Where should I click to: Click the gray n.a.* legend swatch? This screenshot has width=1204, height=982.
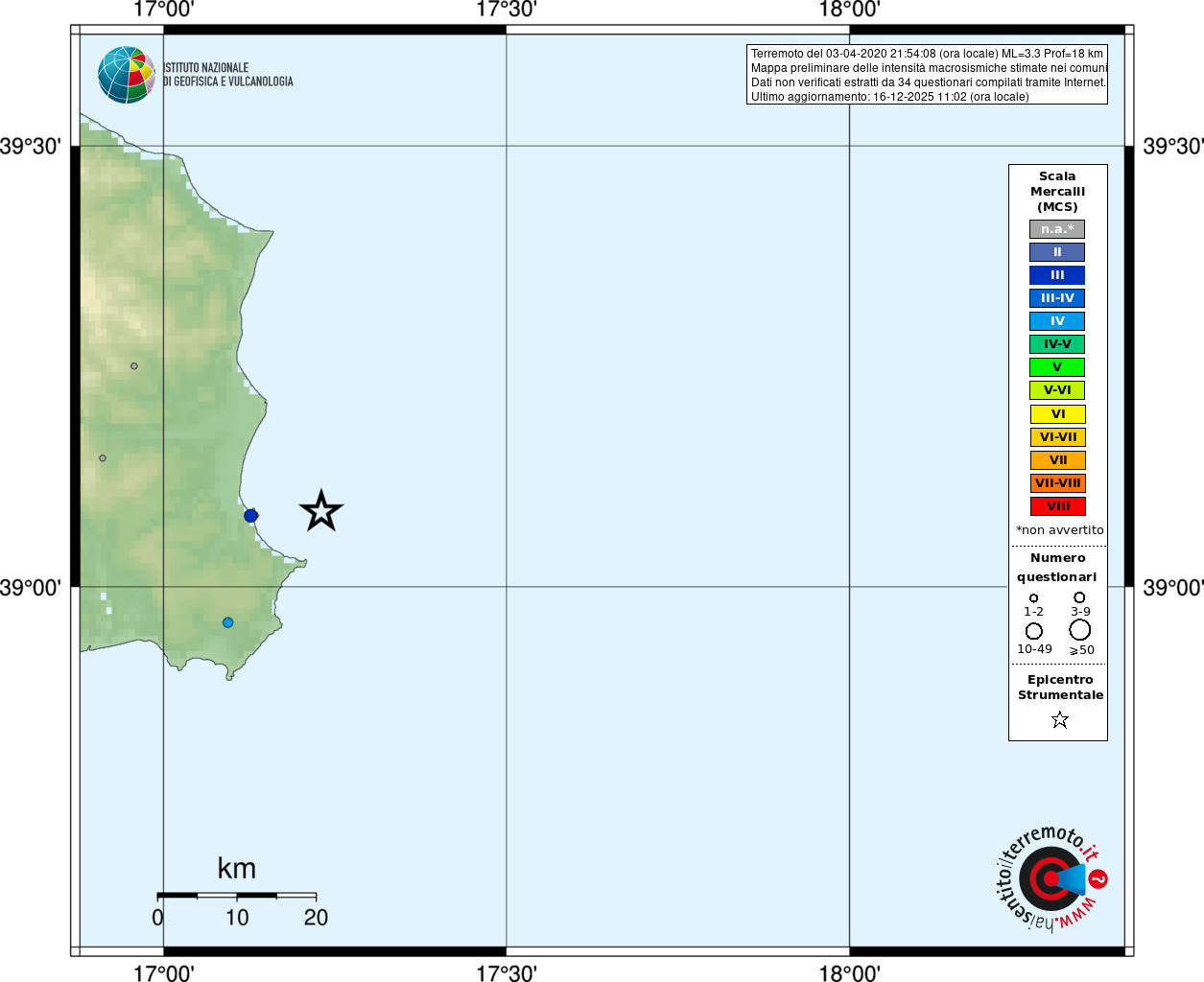1057,229
